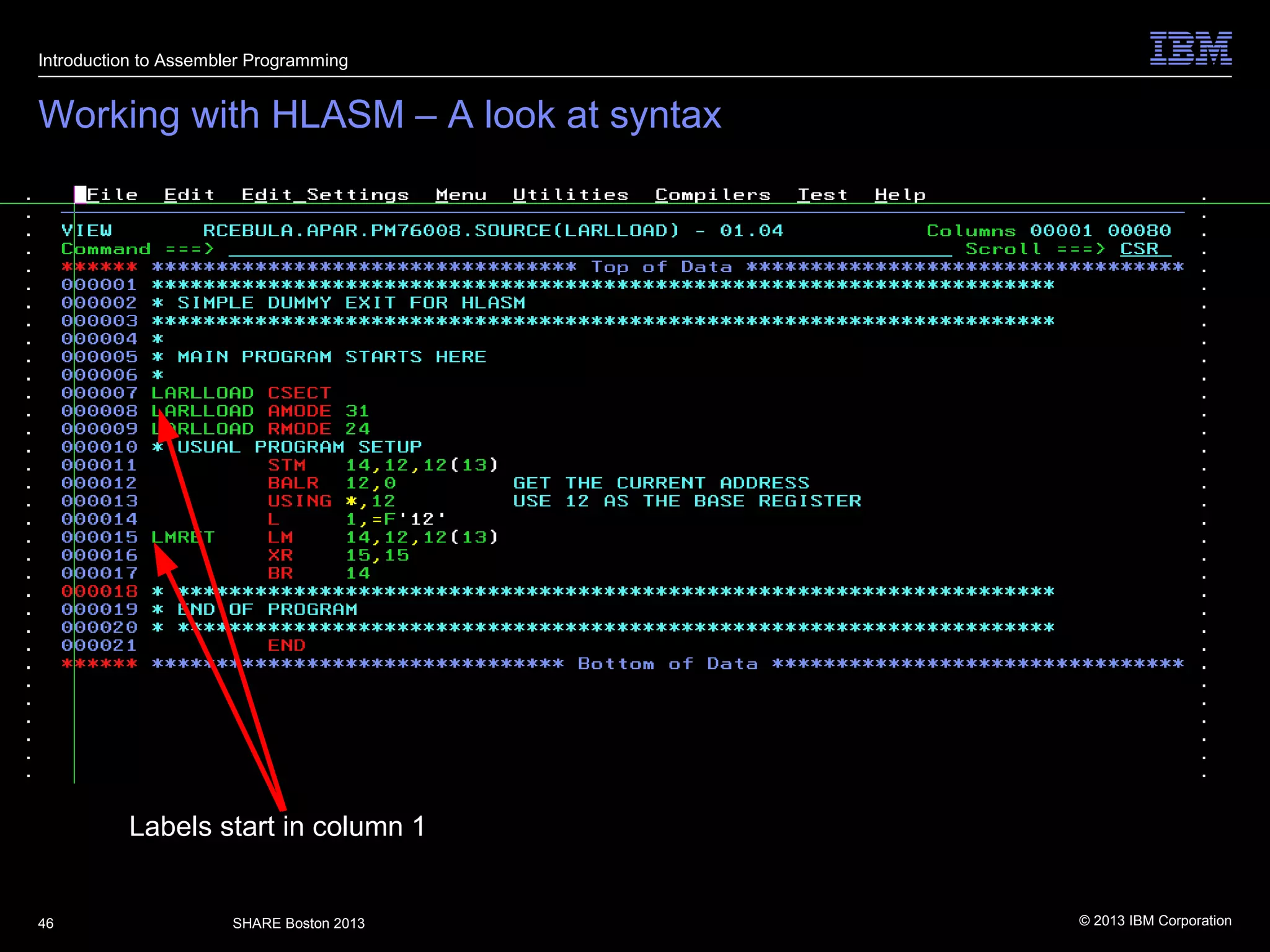1270x952 pixels.
Task: Open the File menu
Action: pyautogui.click(x=112, y=195)
